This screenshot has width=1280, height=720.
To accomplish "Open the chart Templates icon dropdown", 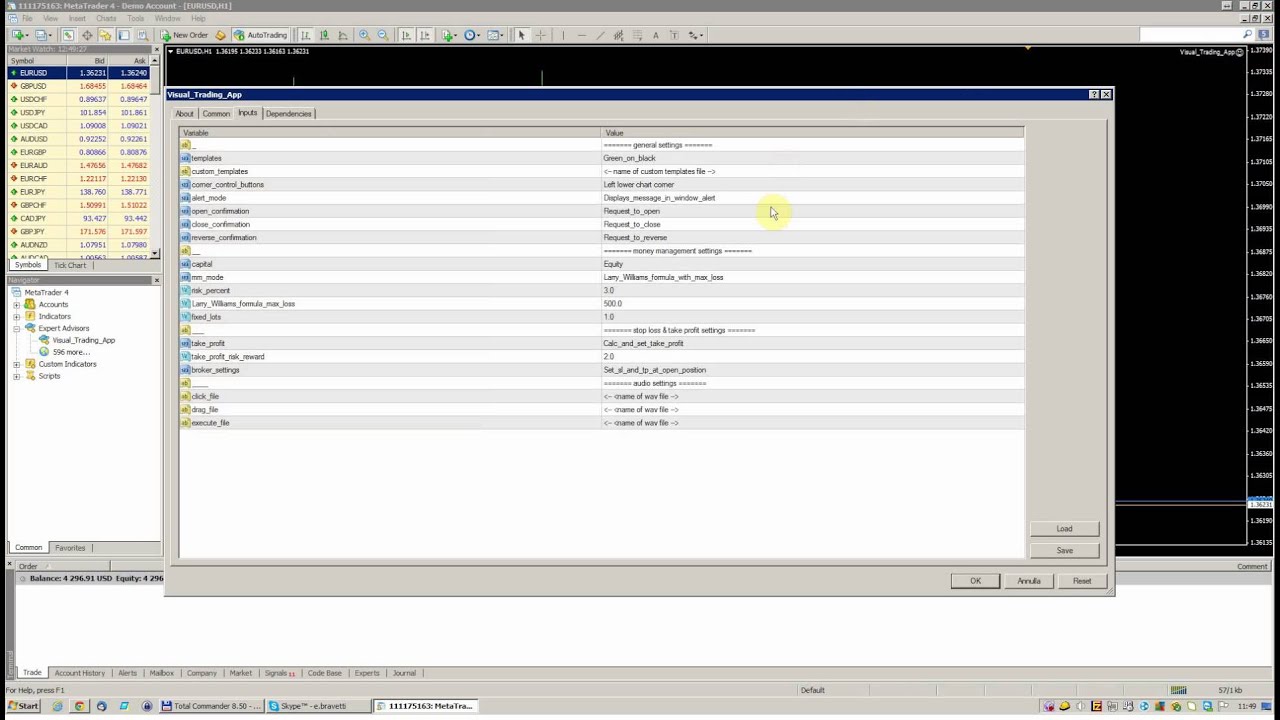I will pyautogui.click(x=495, y=35).
